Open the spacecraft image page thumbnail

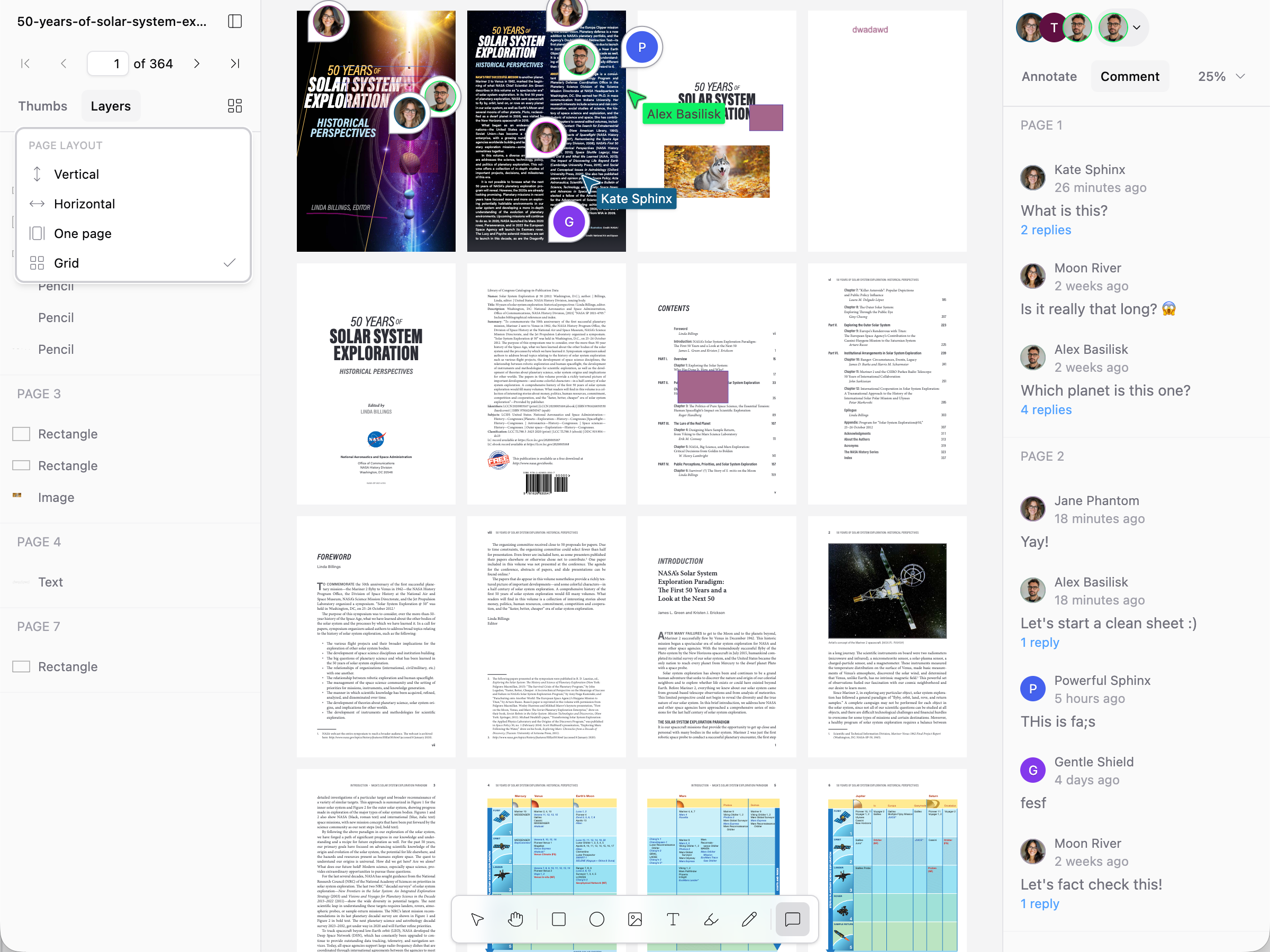(887, 636)
